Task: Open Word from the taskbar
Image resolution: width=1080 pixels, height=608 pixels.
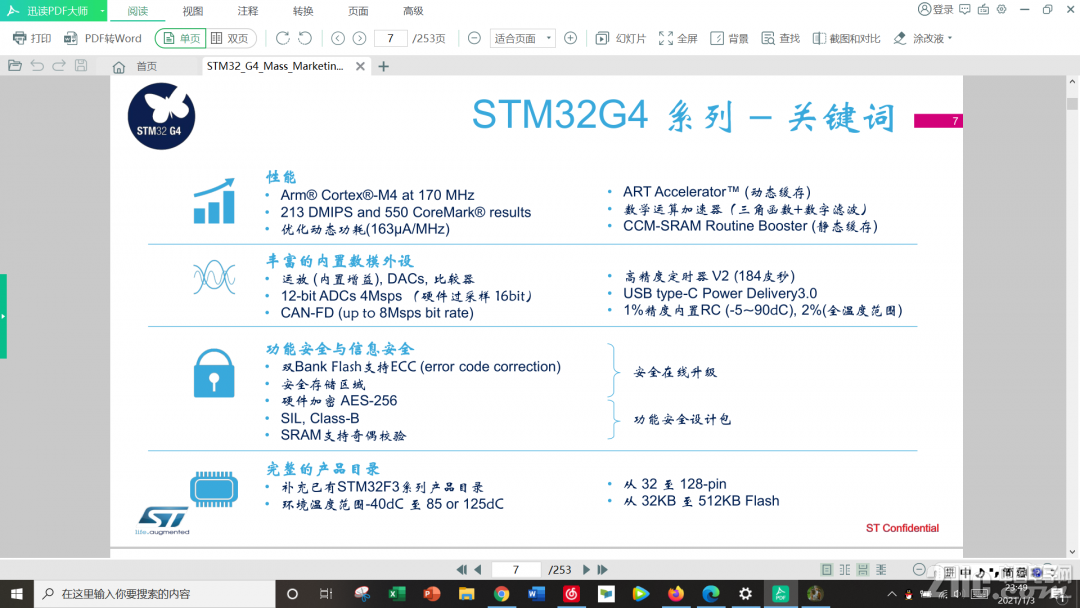Action: pyautogui.click(x=536, y=594)
